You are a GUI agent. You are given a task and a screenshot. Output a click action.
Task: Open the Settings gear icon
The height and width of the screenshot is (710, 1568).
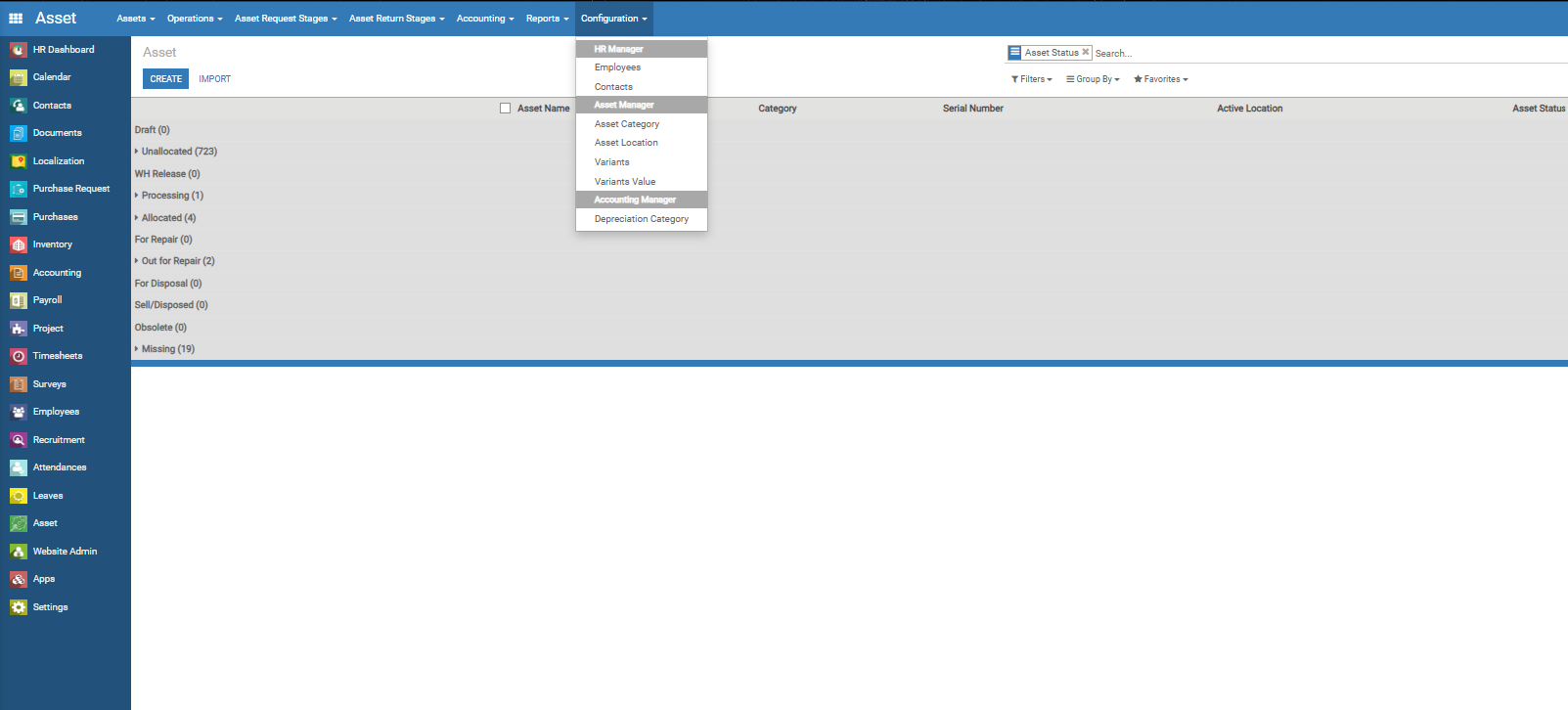(19, 607)
